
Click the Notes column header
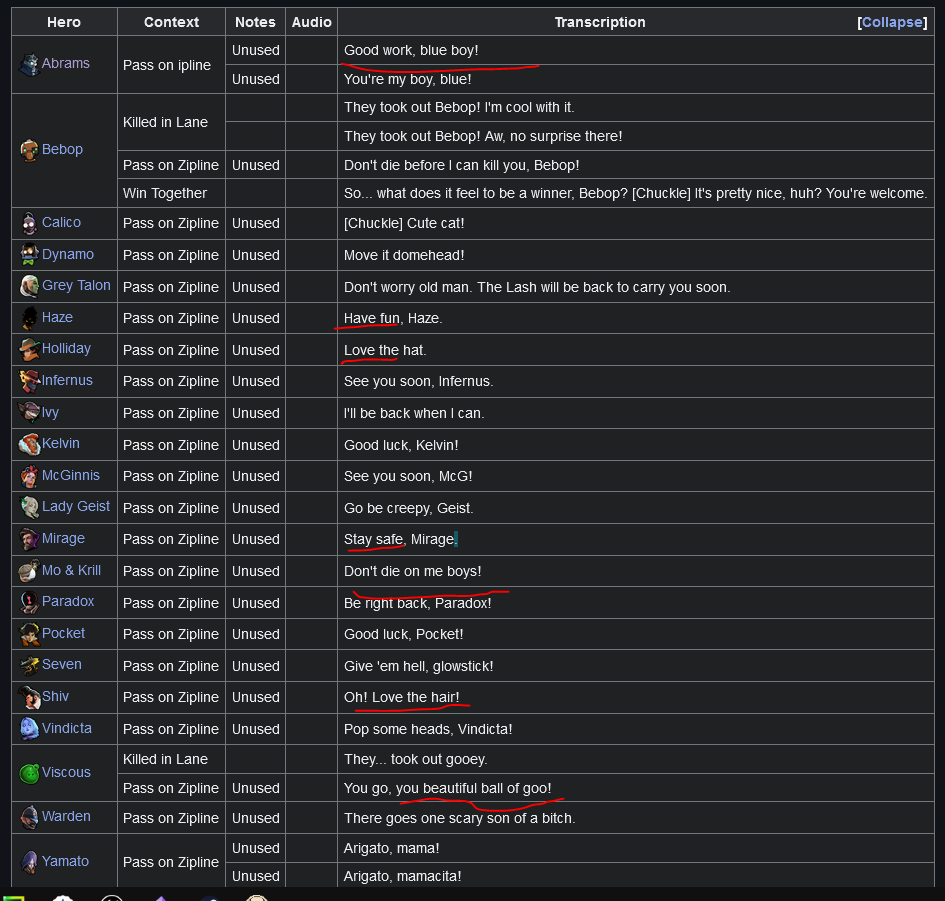255,22
